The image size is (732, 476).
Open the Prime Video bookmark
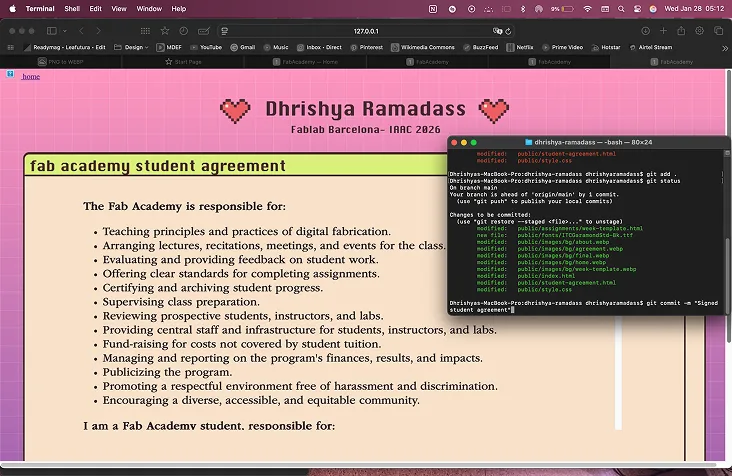tap(563, 47)
